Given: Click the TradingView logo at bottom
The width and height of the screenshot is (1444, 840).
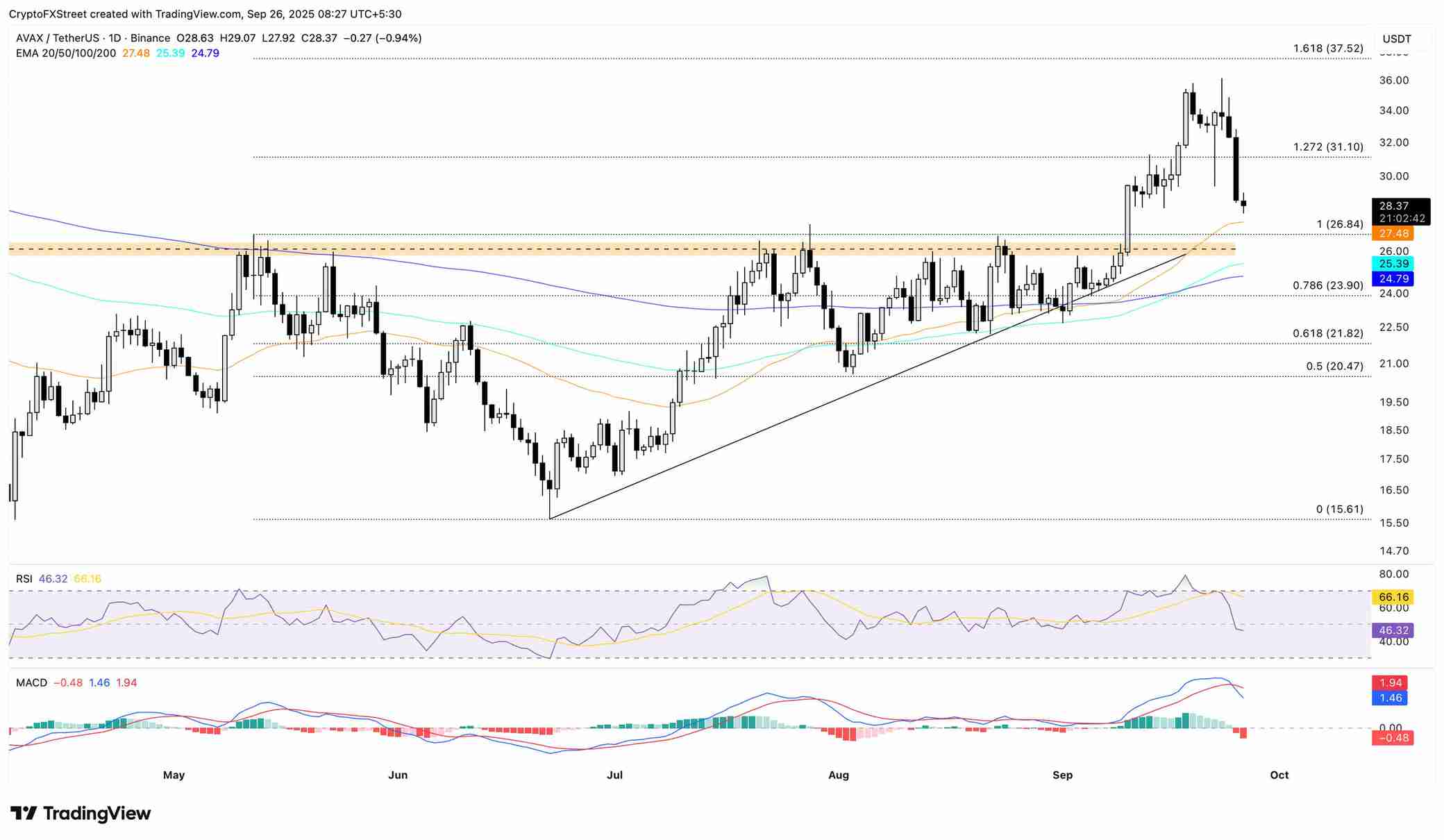Looking at the screenshot, I should point(81,813).
